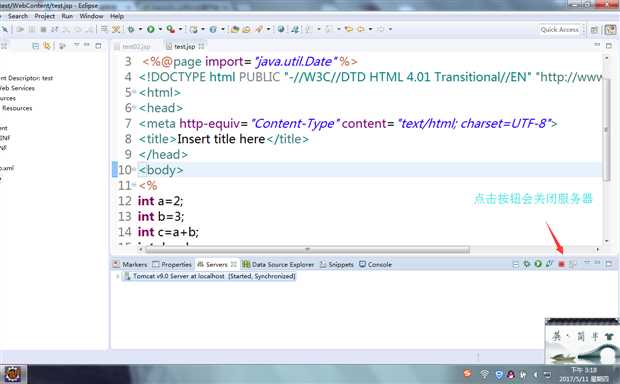Minimize the Project Explorer panel

click(x=87, y=45)
